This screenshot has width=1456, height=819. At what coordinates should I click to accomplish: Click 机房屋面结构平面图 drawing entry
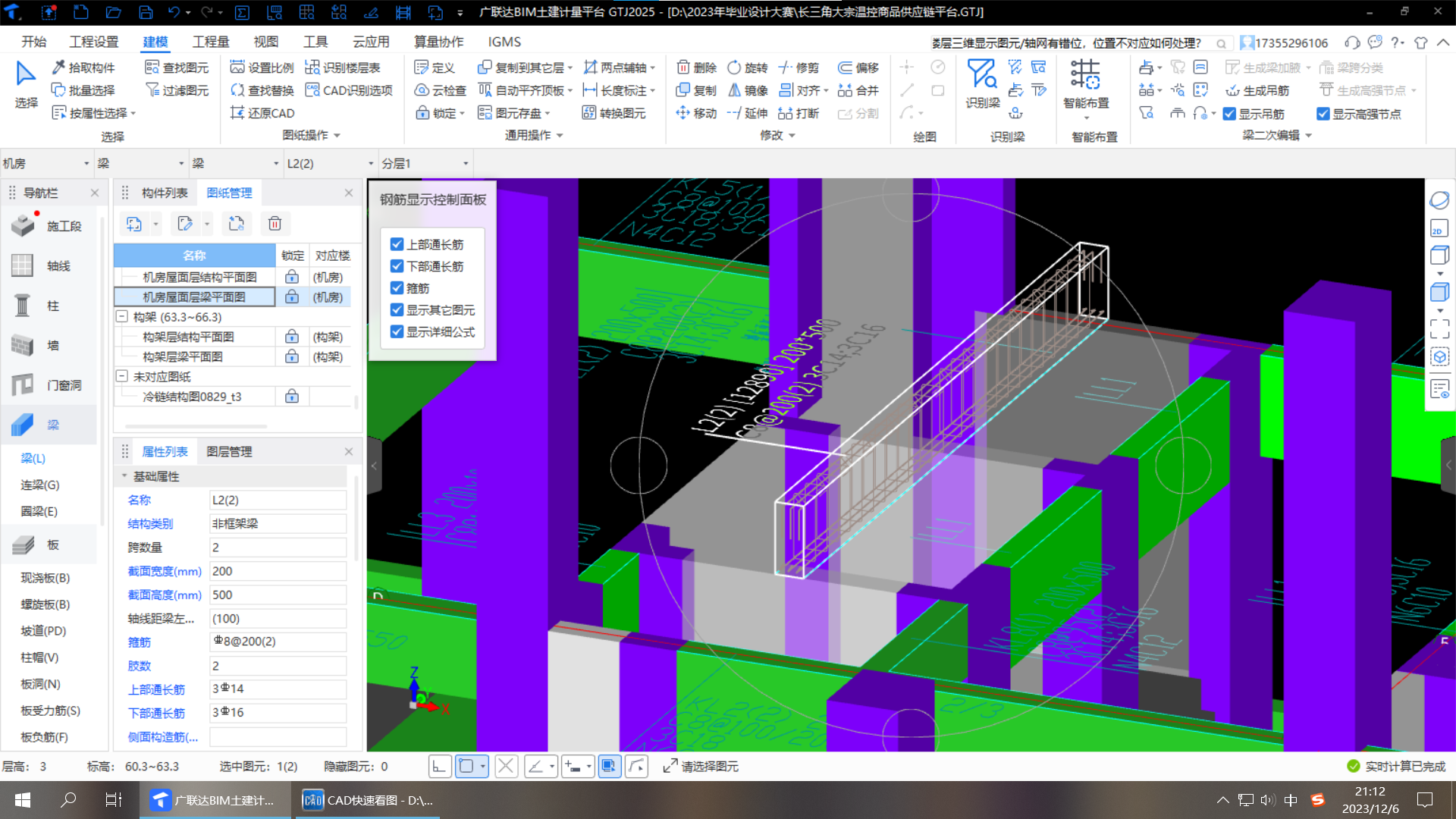pos(196,277)
